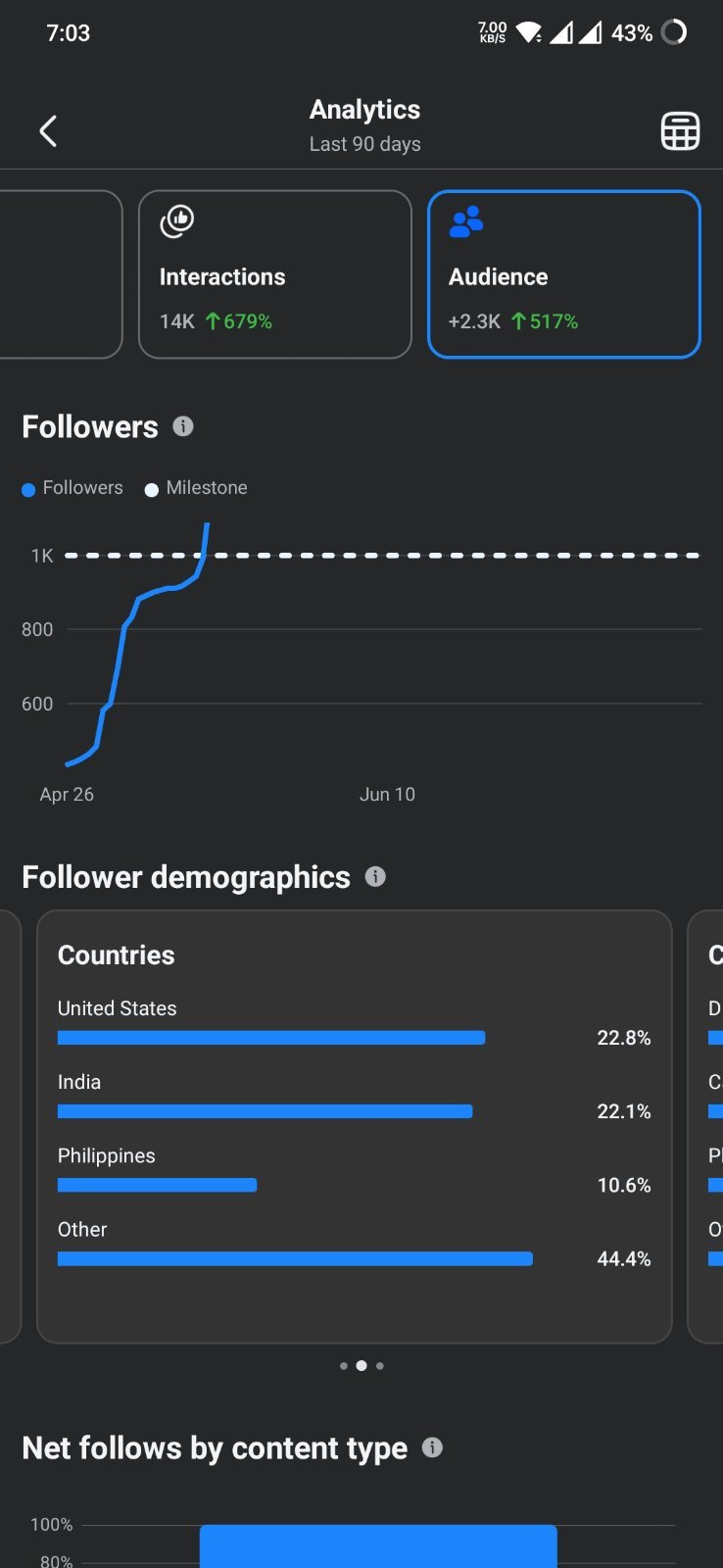Viewport: 723px width, 1568px height.
Task: Open the calendar date range icon
Action: click(x=680, y=130)
